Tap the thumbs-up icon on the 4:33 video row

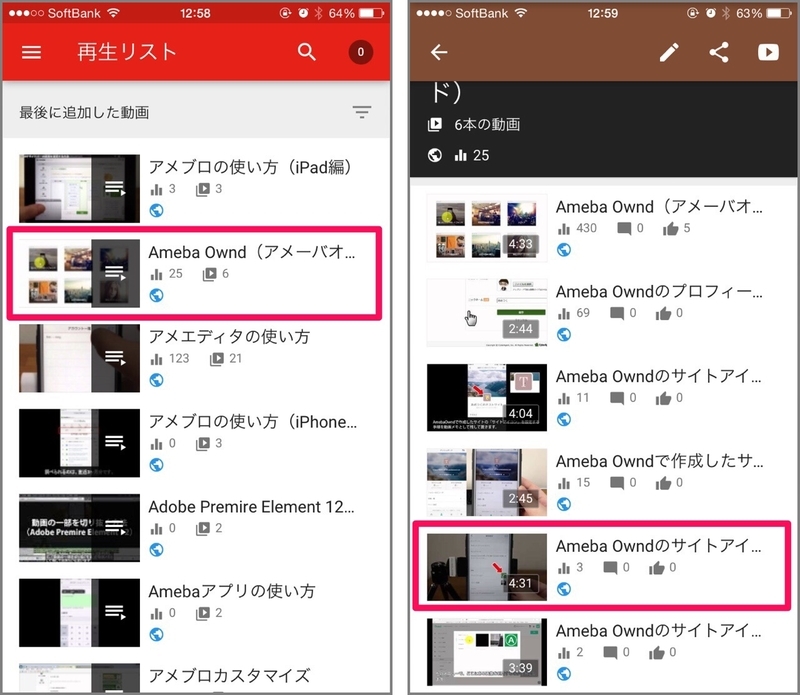tap(670, 229)
